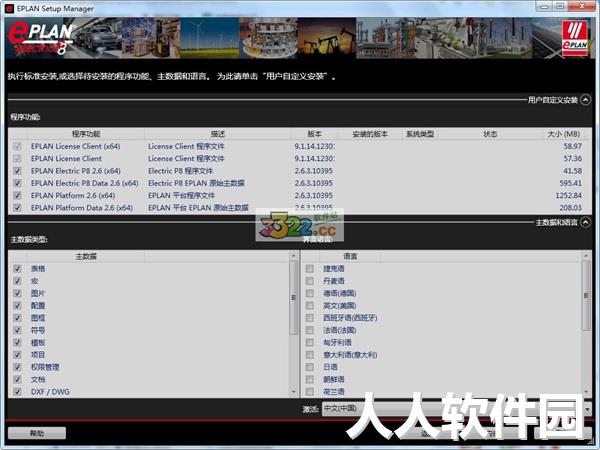Click the EPLAN logo at top left banner

41,38
